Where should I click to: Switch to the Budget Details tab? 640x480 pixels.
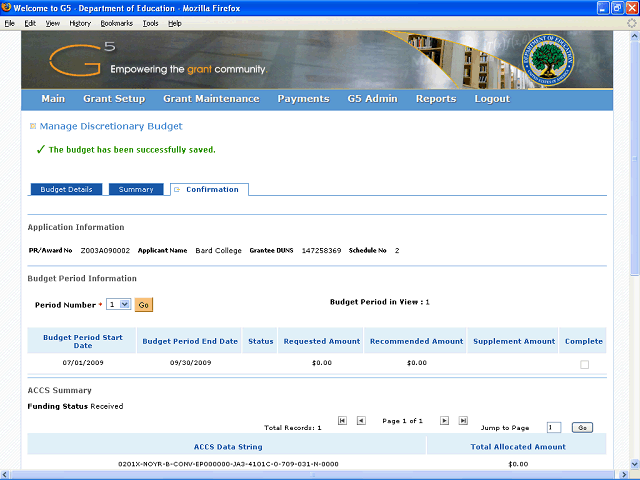[66, 189]
